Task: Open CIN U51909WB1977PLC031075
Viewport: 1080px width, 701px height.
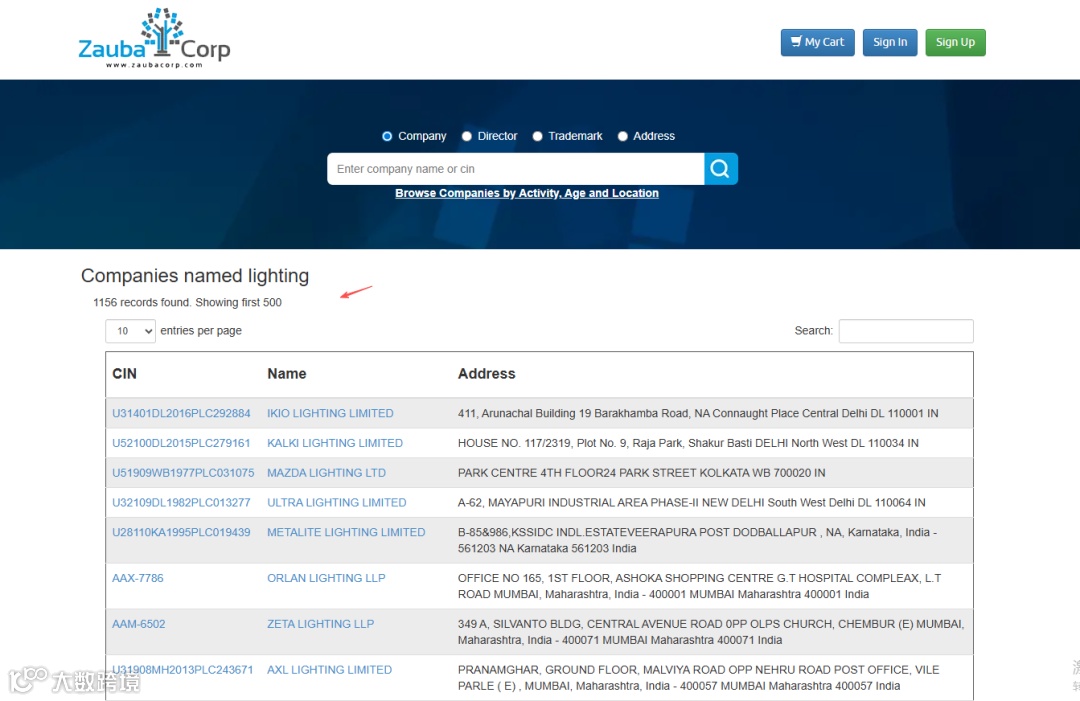Action: click(x=183, y=473)
